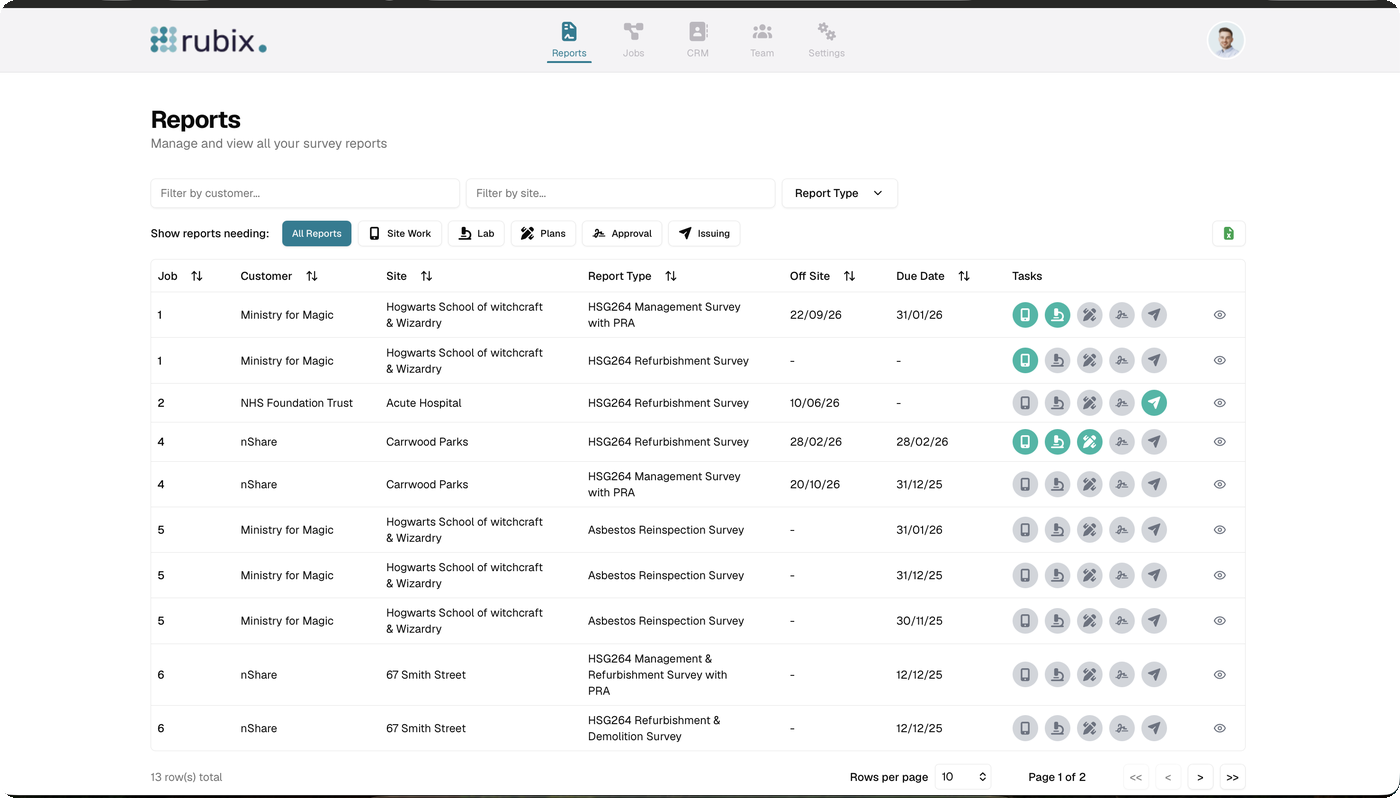Viewport: 1400px width, 798px height.
Task: Filter reports needing Plans
Action: pos(543,233)
